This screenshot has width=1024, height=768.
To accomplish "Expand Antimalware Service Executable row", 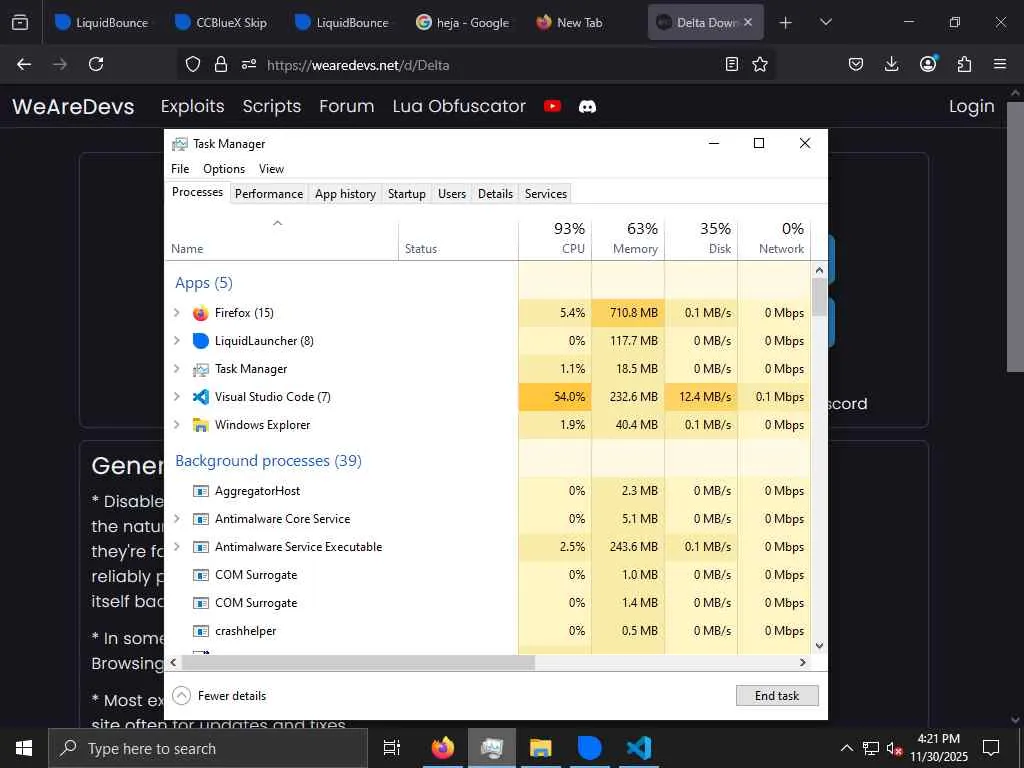I will (176, 547).
